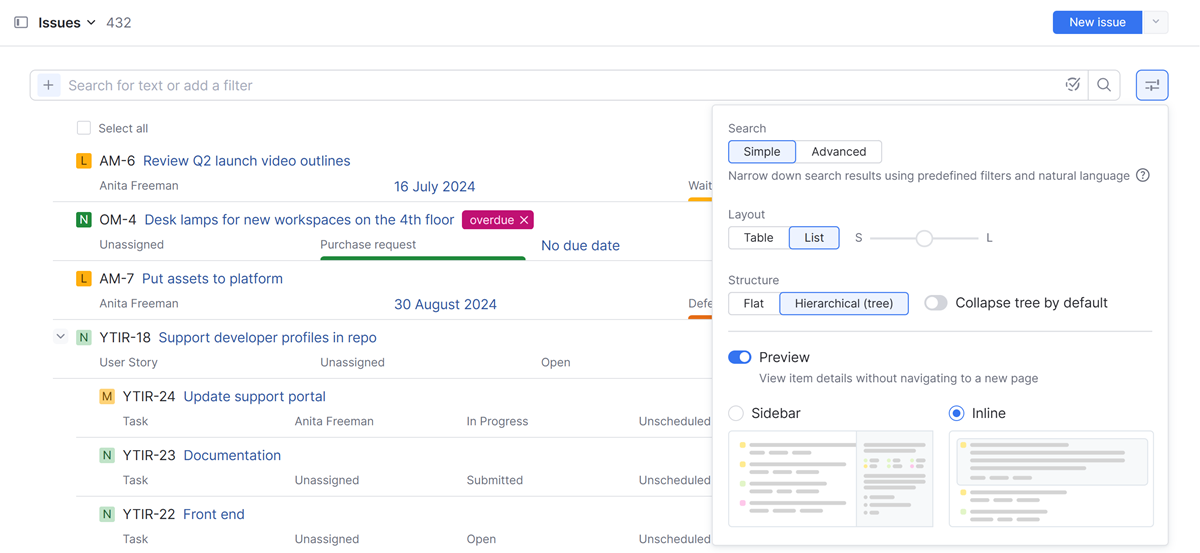The width and height of the screenshot is (1200, 553).
Task: Click the saved search checkmark icon
Action: [x=1073, y=85]
